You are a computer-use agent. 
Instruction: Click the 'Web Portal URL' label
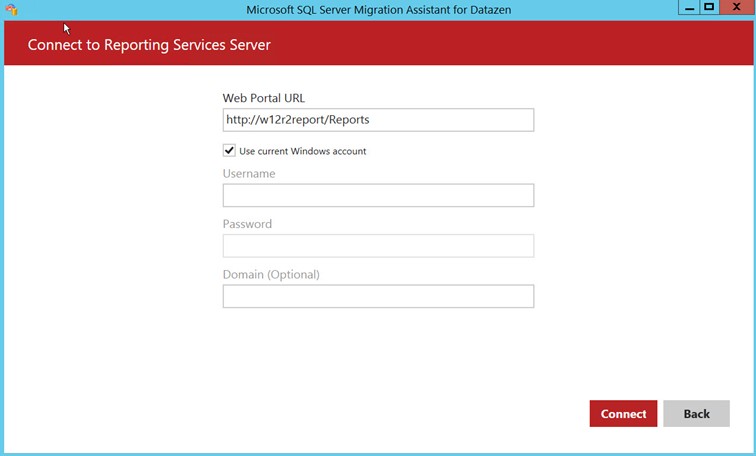click(264, 98)
